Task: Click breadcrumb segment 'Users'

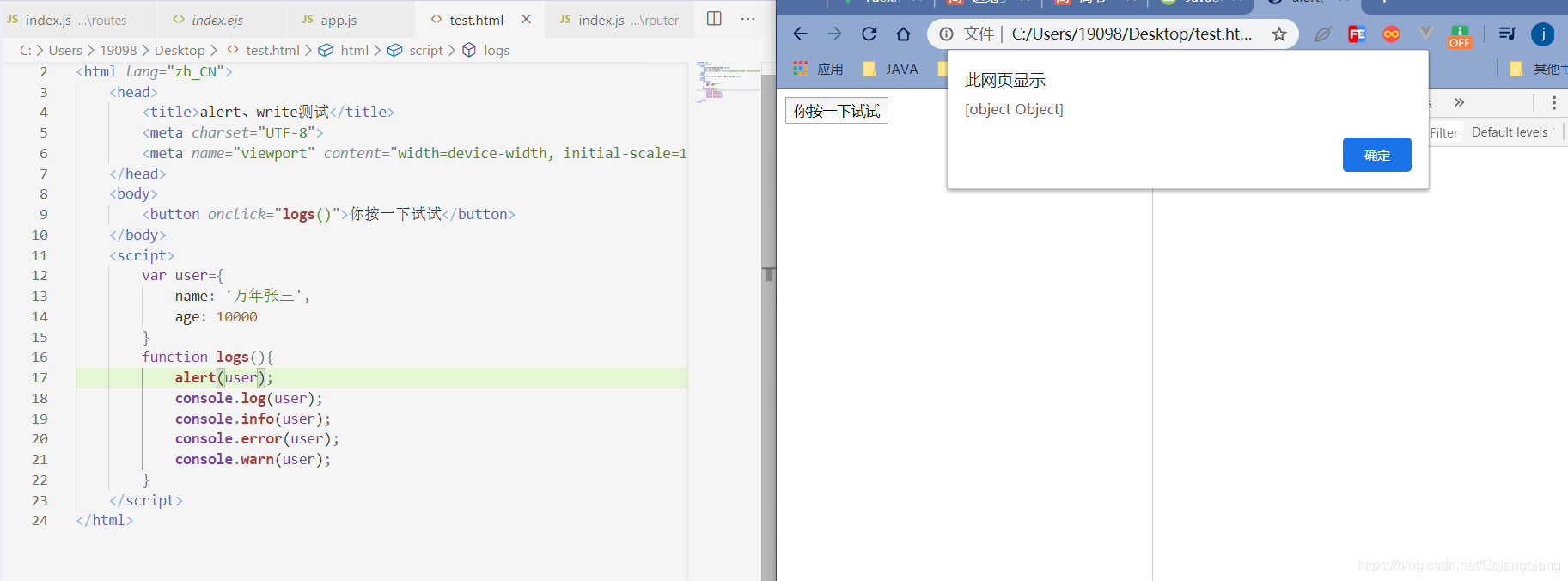Action: (65, 50)
